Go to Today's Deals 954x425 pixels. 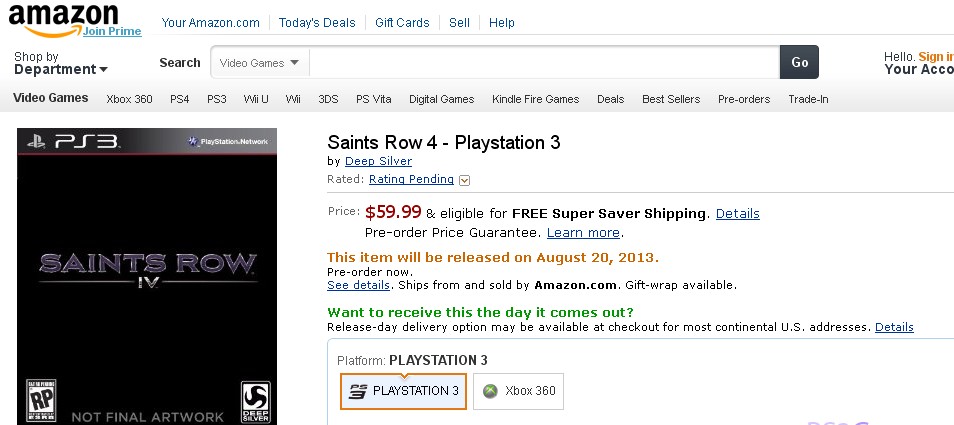(317, 23)
